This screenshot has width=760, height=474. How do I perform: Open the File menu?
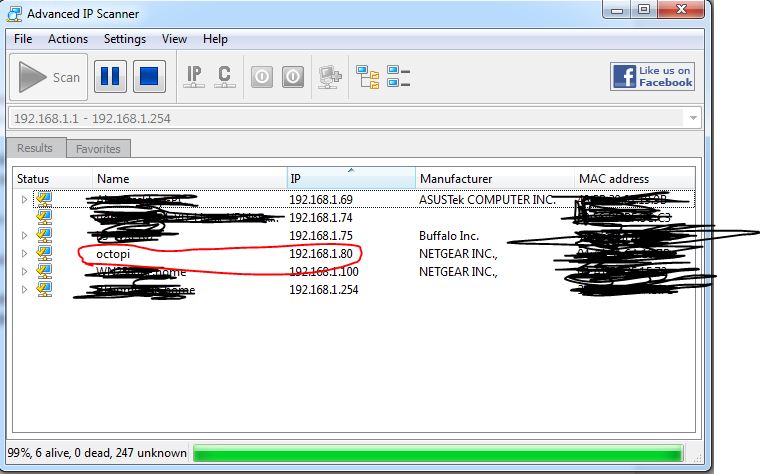23,39
